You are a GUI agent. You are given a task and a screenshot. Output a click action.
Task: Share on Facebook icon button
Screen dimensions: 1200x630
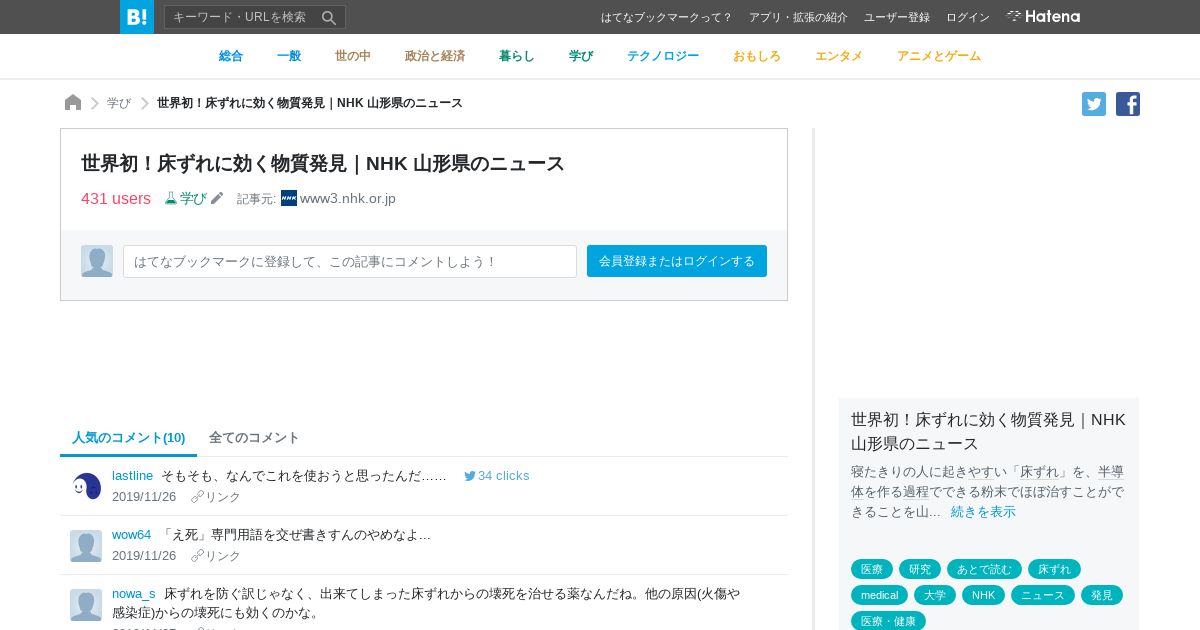coord(1128,104)
